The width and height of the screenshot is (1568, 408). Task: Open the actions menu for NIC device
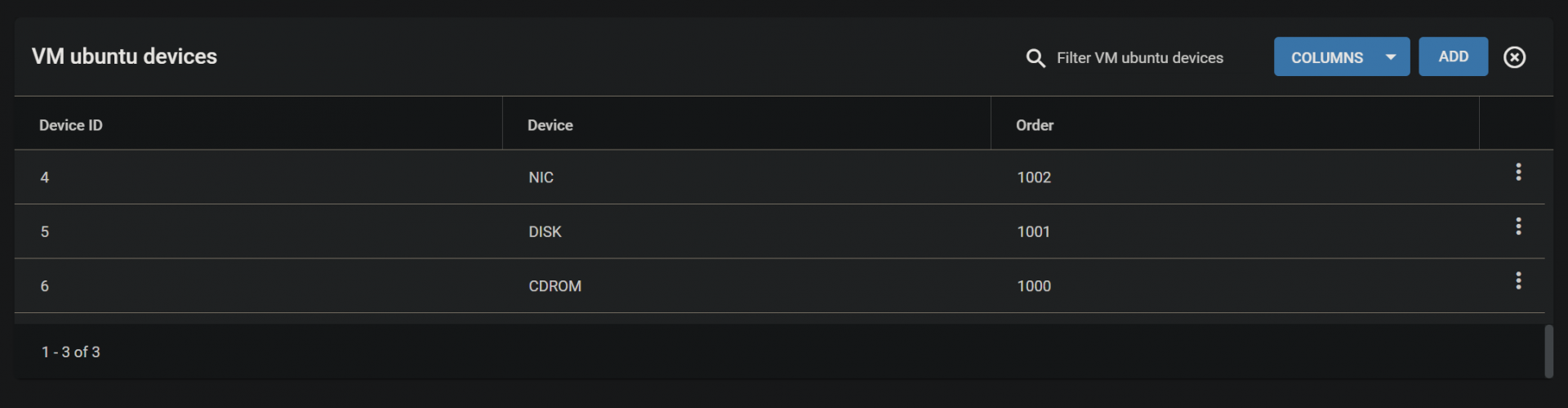[x=1518, y=172]
